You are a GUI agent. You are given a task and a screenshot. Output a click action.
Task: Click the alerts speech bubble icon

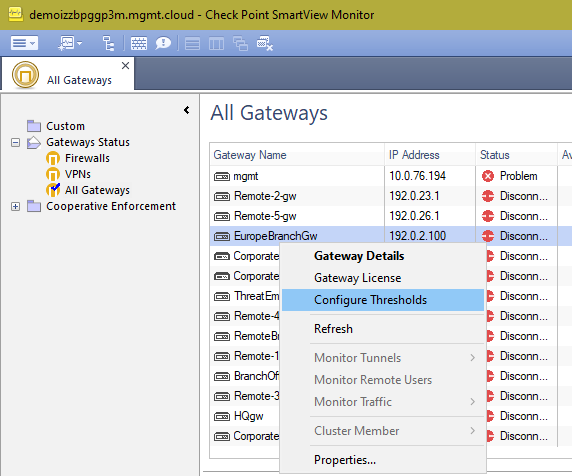tap(163, 43)
